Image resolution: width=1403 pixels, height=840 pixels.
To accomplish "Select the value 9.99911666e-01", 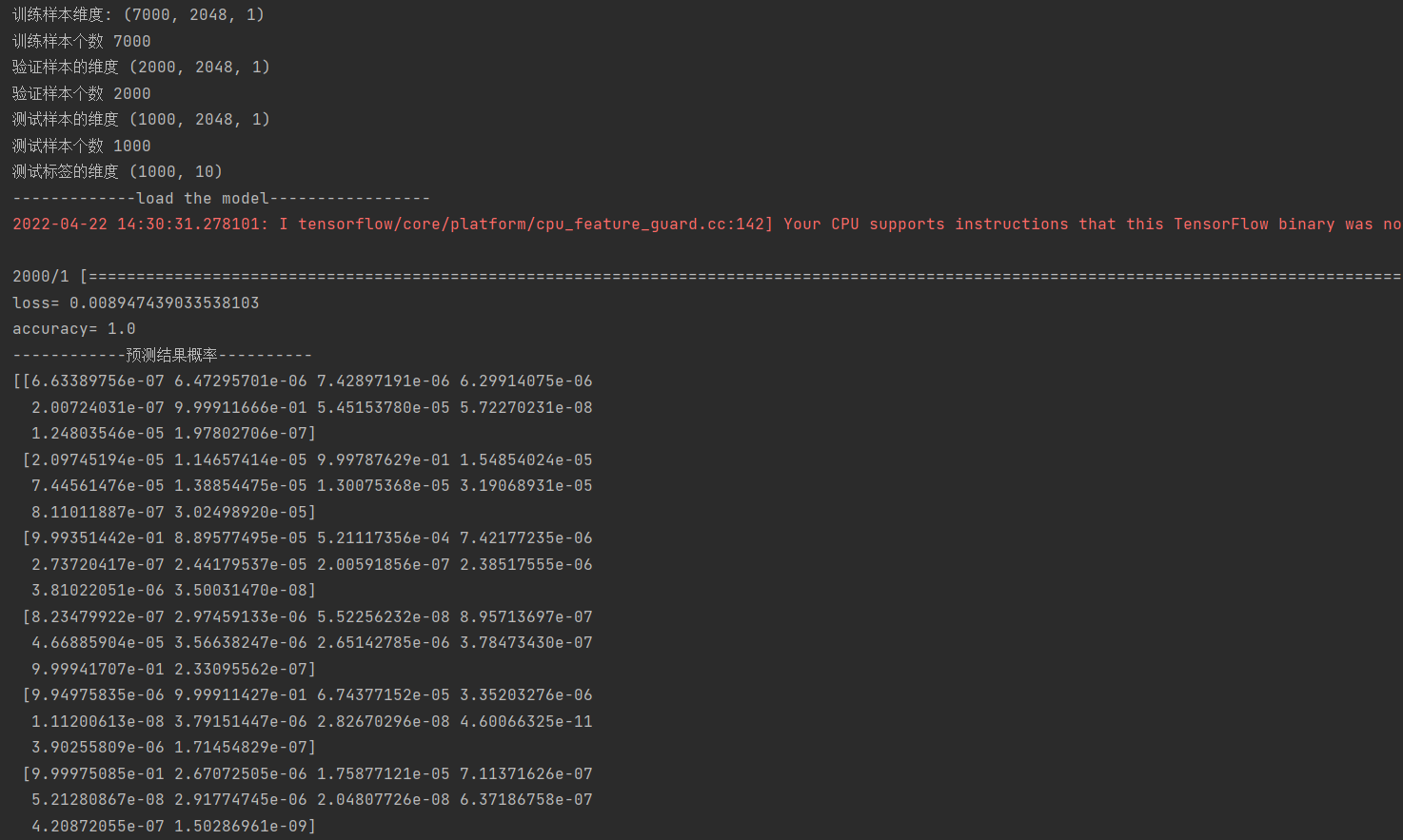I will coord(240,407).
